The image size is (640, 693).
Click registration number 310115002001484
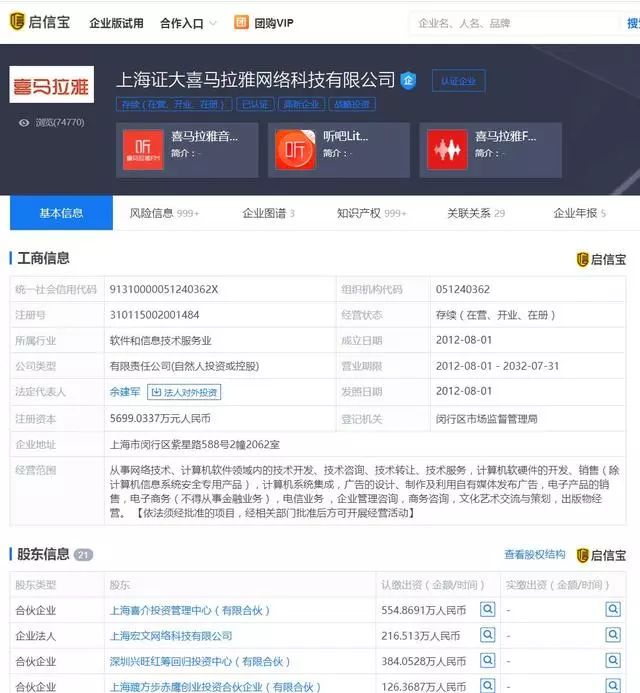point(154,315)
